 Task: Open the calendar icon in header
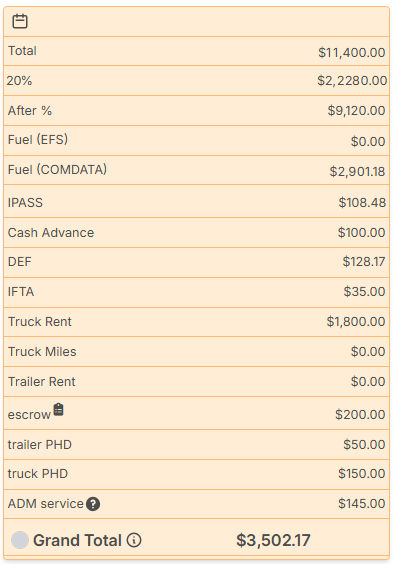pyautogui.click(x=20, y=21)
